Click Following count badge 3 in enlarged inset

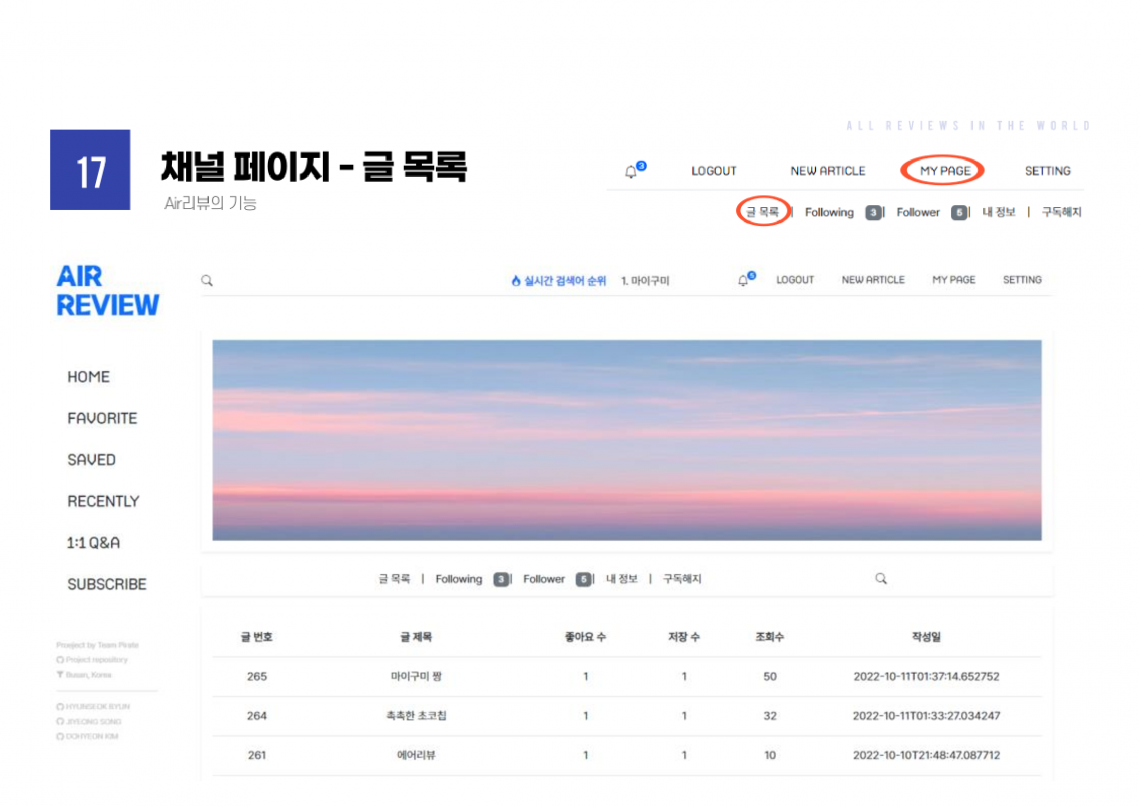click(x=873, y=212)
